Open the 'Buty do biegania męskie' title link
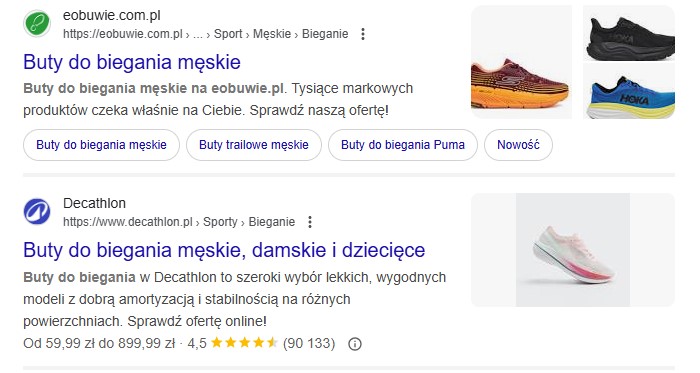700x373 pixels. coord(132,62)
